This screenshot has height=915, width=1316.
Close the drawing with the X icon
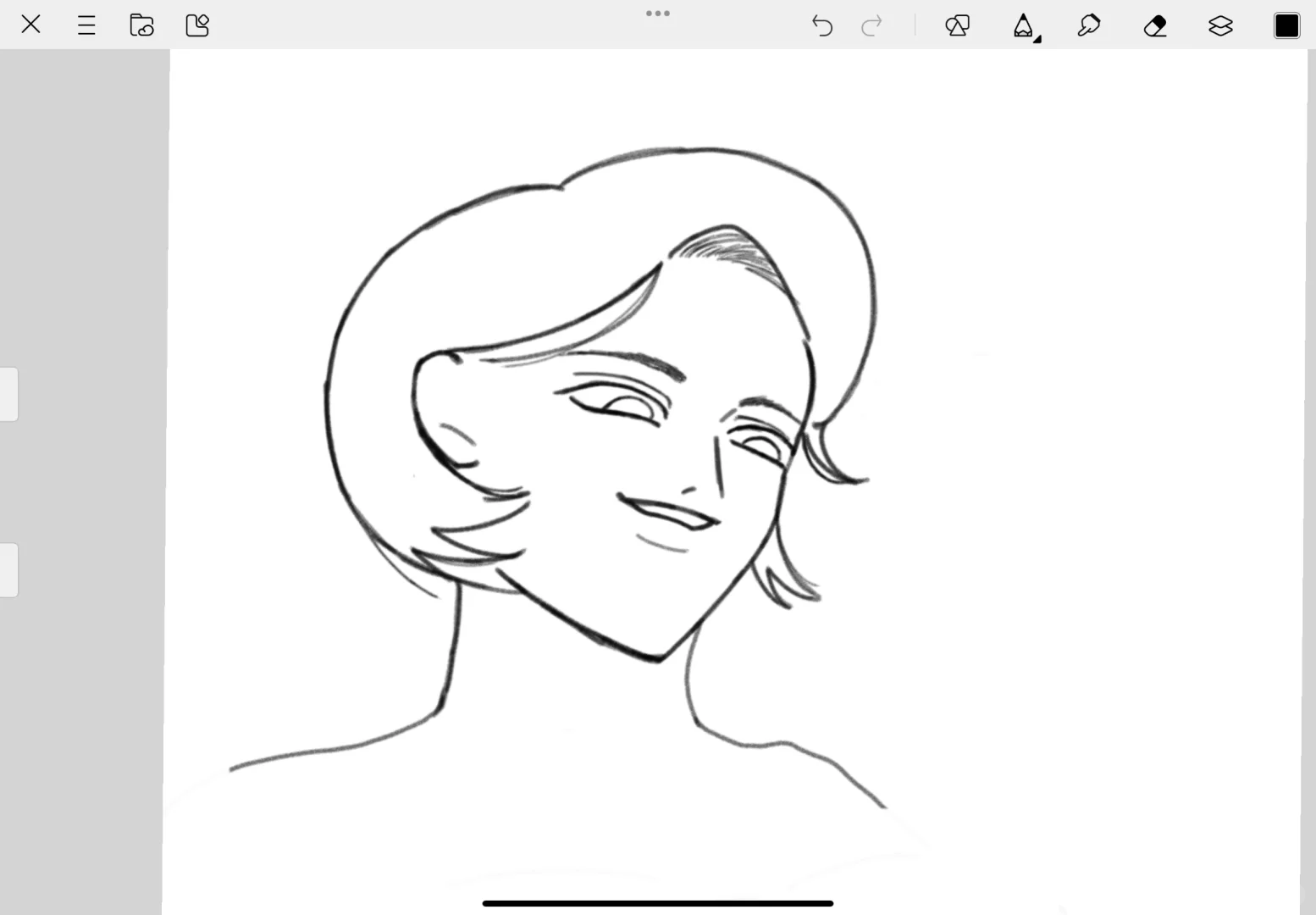click(30, 25)
